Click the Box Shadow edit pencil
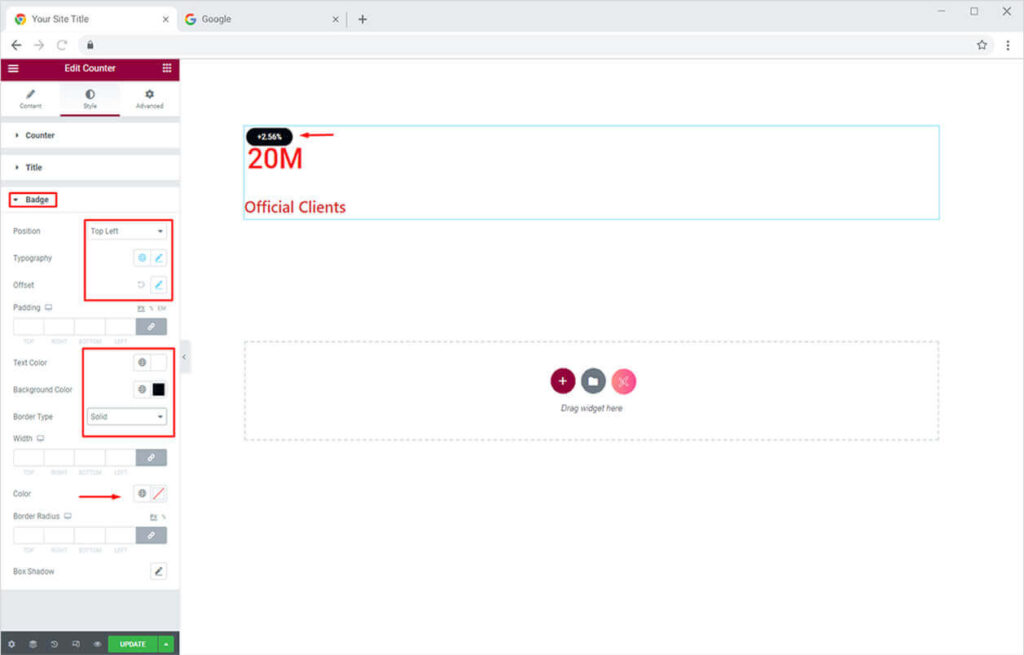Screen dimensions: 1024x655 [158, 571]
